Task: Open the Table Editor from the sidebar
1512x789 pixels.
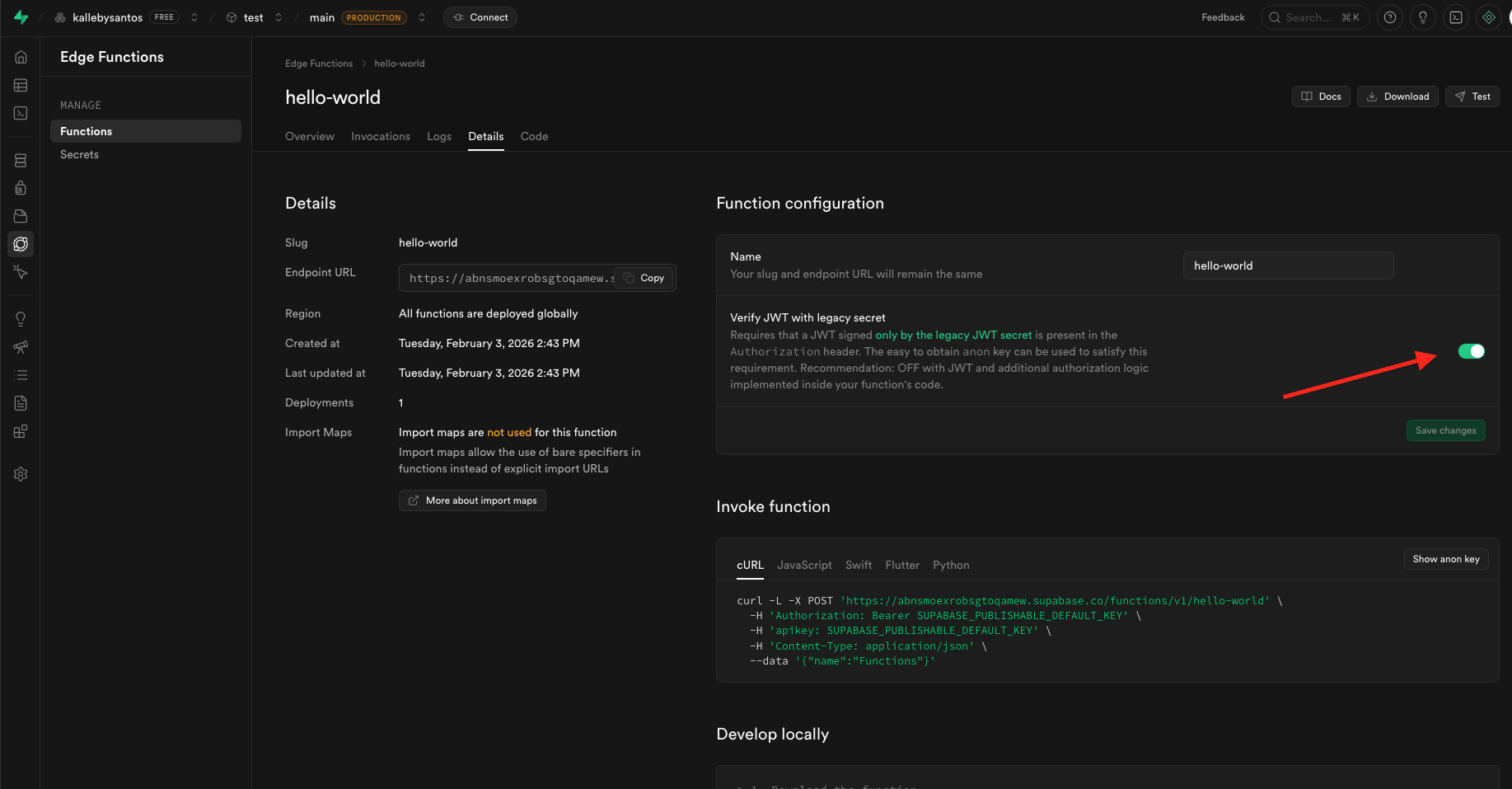Action: 21,85
